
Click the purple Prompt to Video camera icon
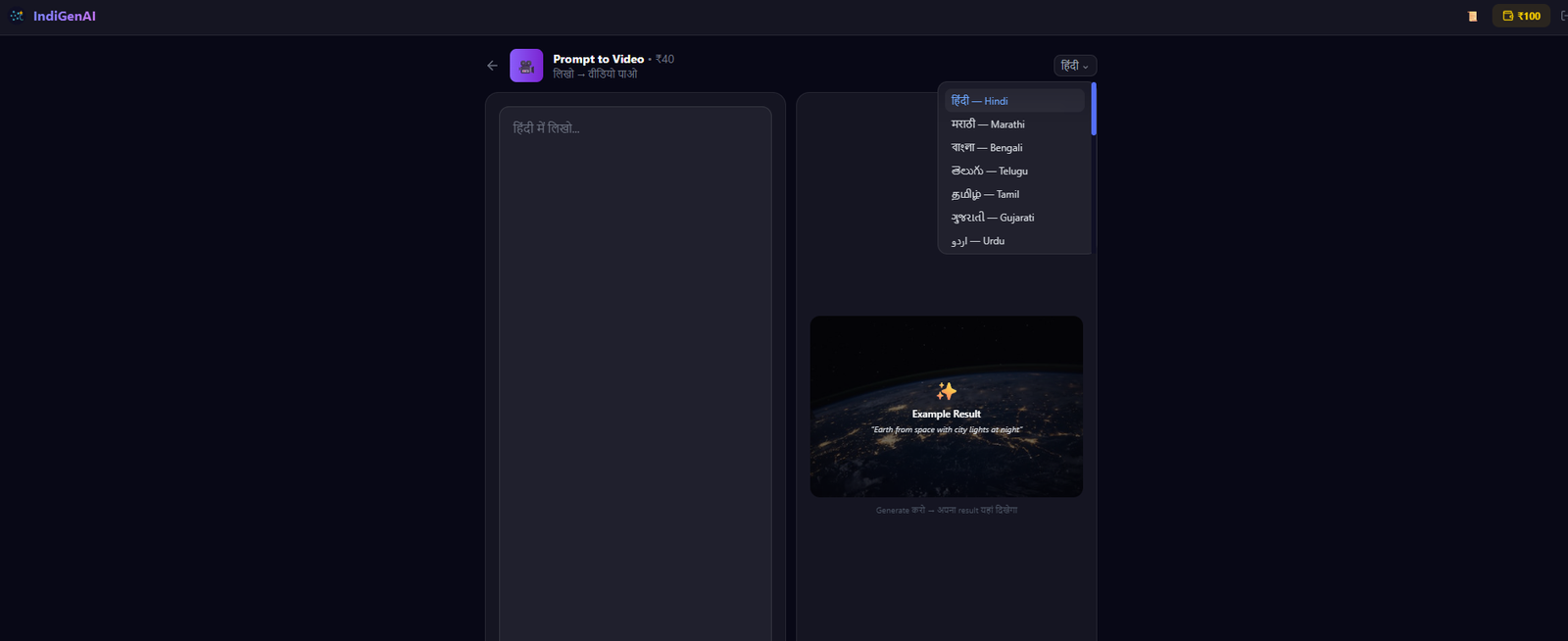[526, 66]
